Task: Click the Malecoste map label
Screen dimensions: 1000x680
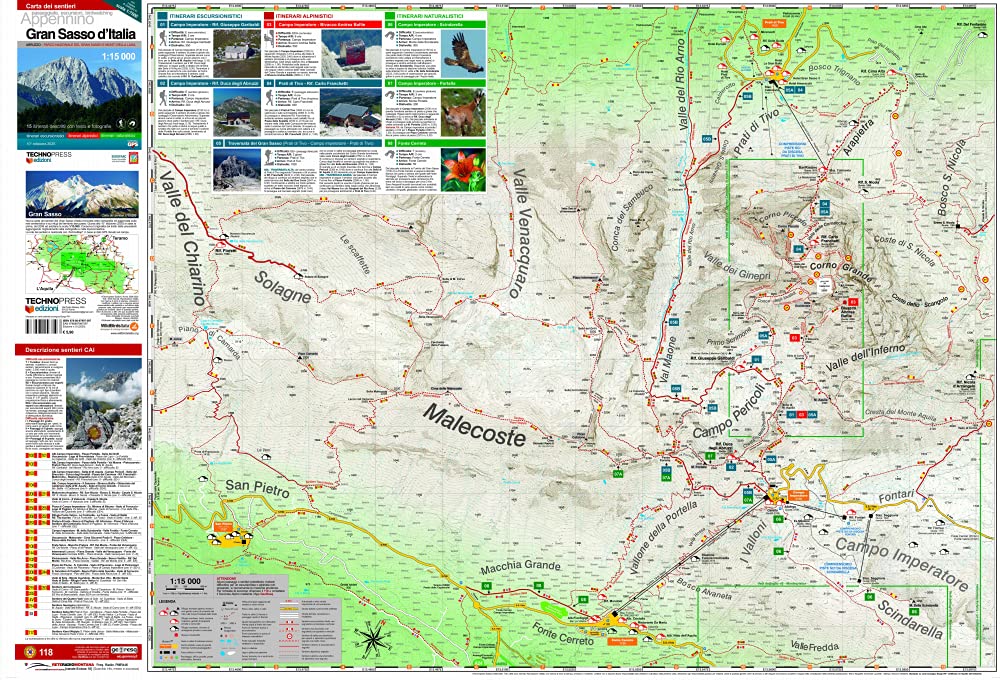Action: (x=474, y=425)
